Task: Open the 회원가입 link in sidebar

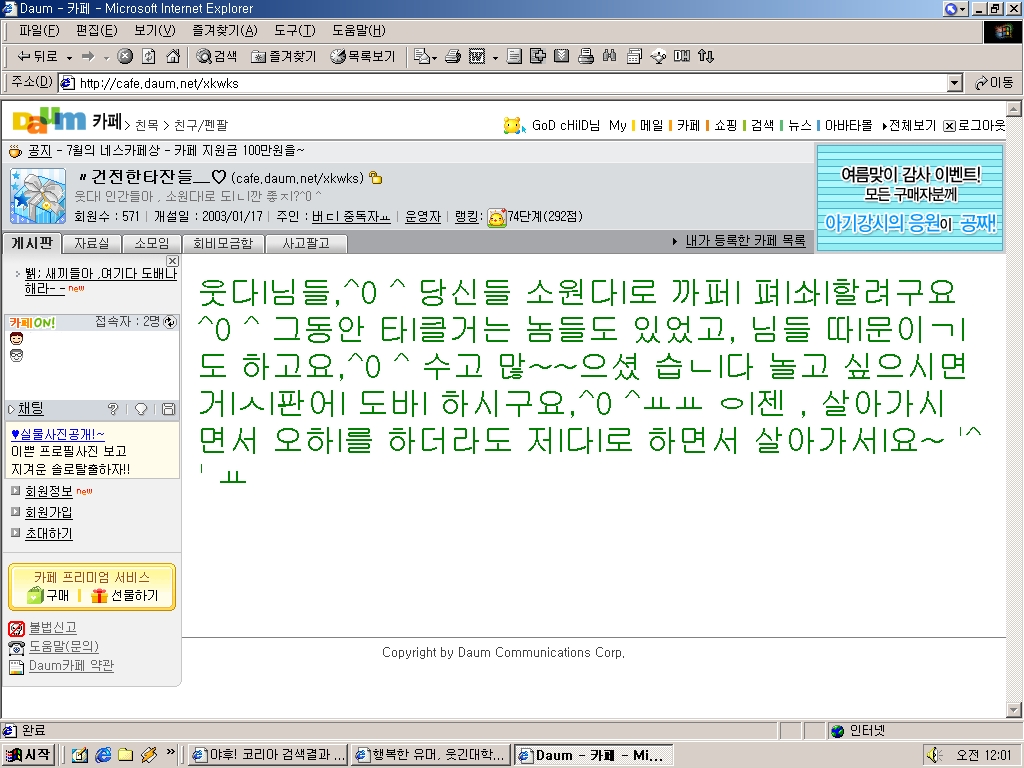Action: click(x=48, y=512)
